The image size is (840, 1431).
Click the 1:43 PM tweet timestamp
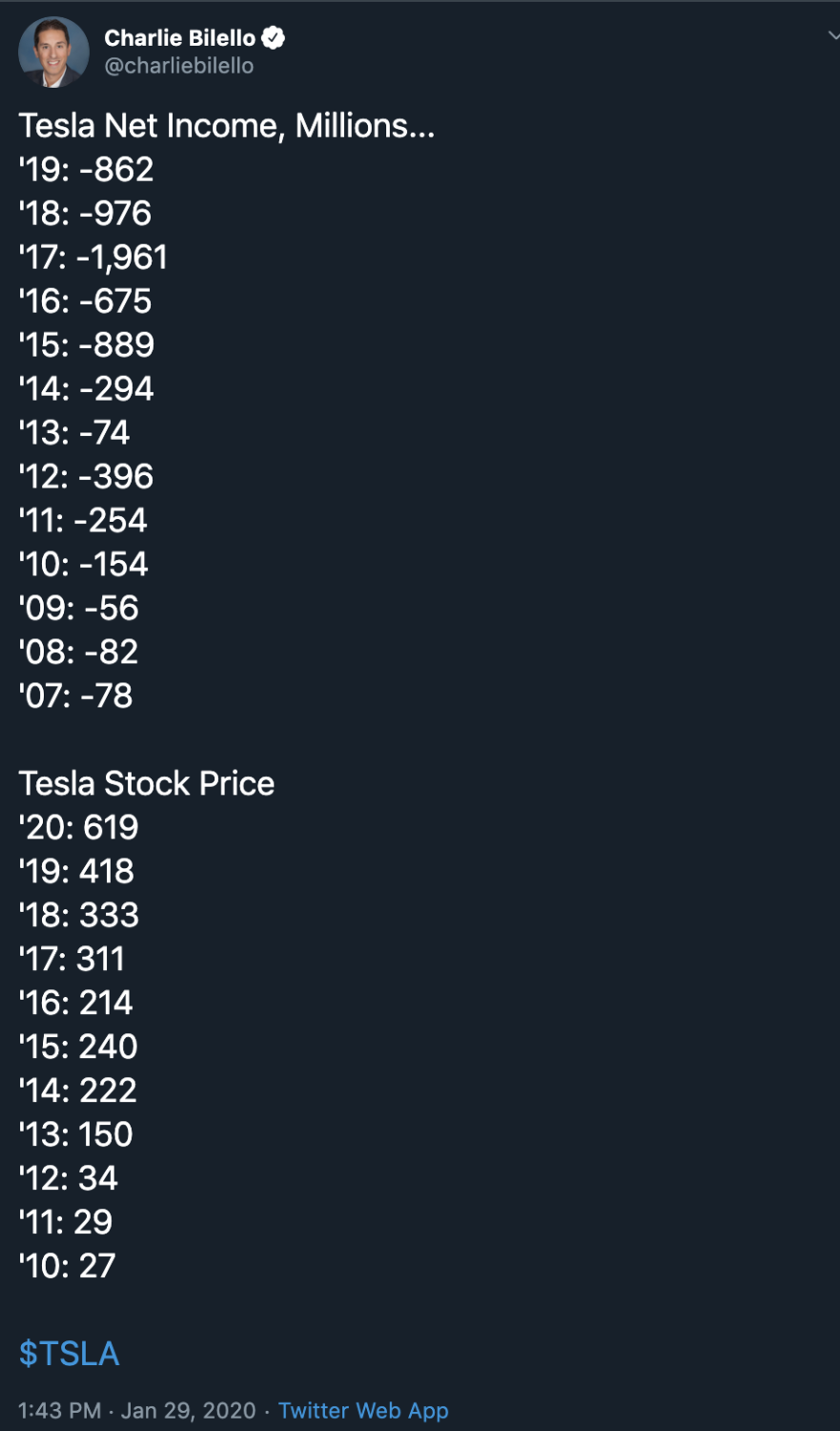click(59, 1411)
